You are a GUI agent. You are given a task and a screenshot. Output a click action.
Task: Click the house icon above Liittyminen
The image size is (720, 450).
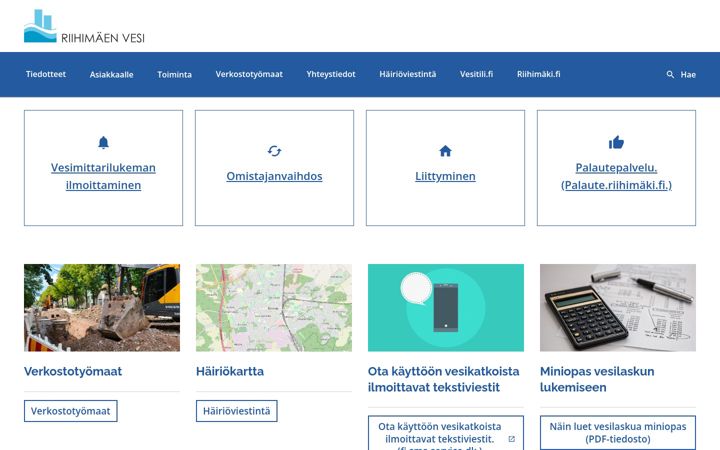pyautogui.click(x=445, y=151)
